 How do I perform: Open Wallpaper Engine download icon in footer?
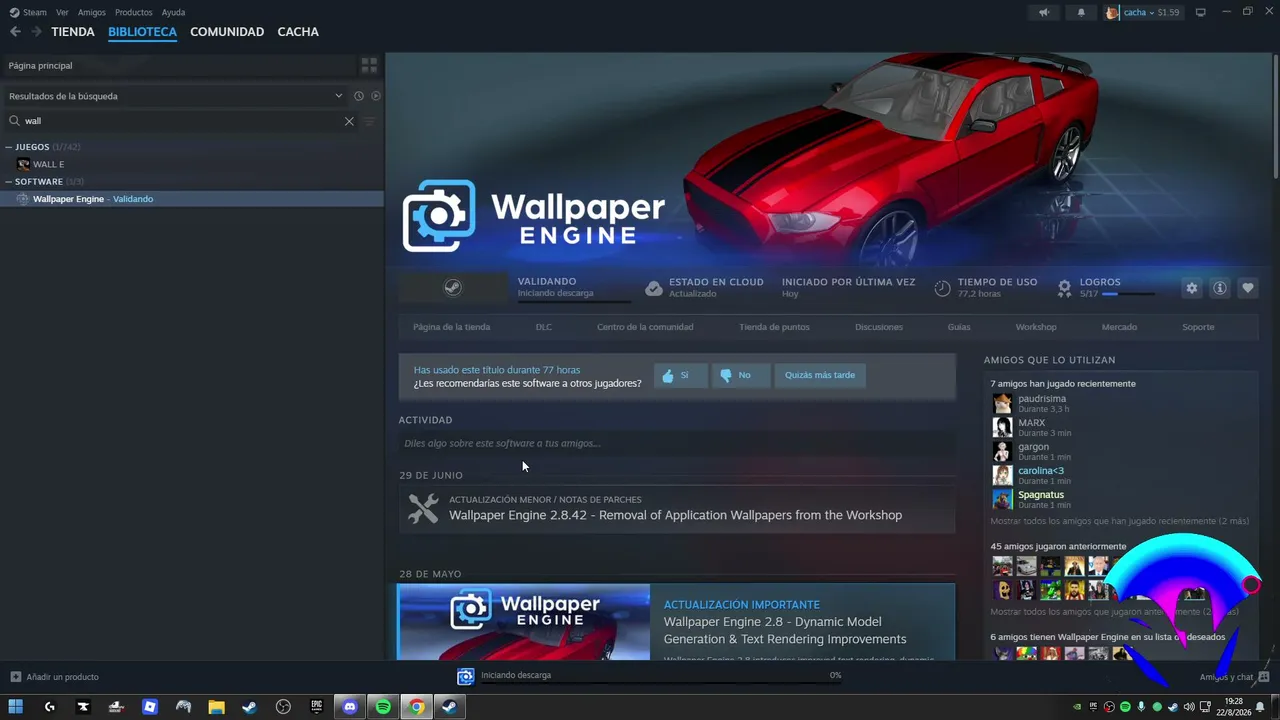coord(465,677)
